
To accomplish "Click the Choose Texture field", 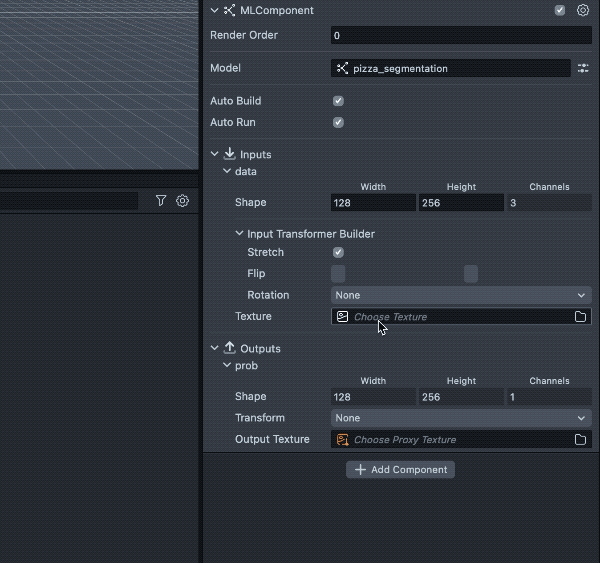I will tap(461, 317).
